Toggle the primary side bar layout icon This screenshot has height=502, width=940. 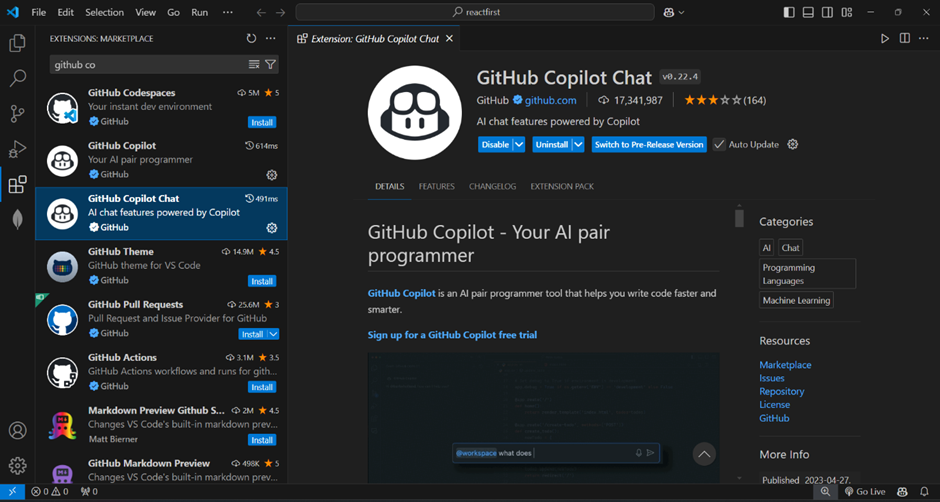tap(789, 12)
